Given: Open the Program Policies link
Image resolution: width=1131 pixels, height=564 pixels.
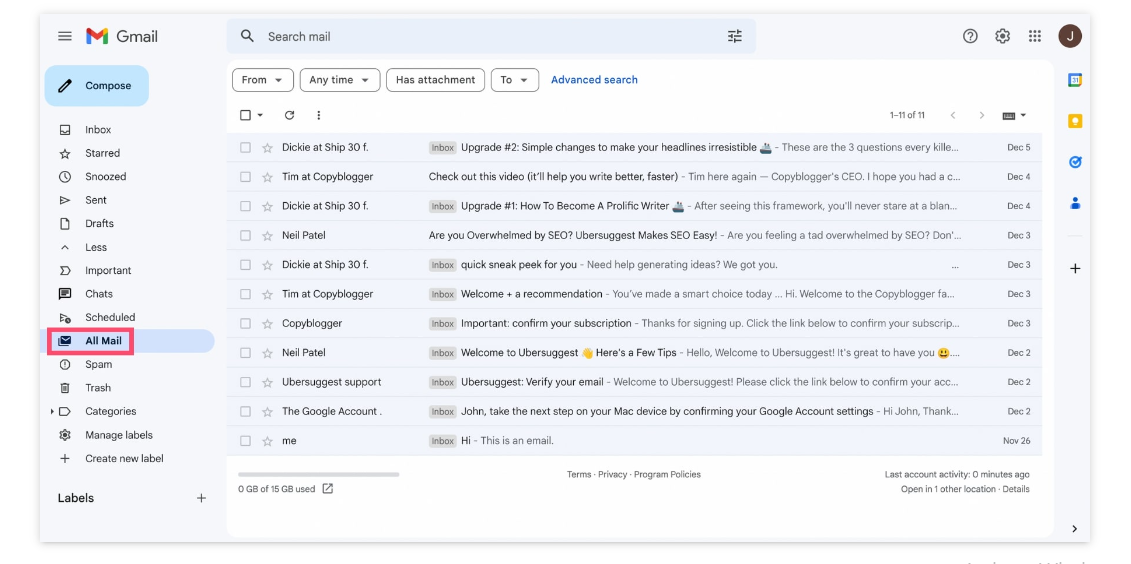Looking at the screenshot, I should pos(667,475).
